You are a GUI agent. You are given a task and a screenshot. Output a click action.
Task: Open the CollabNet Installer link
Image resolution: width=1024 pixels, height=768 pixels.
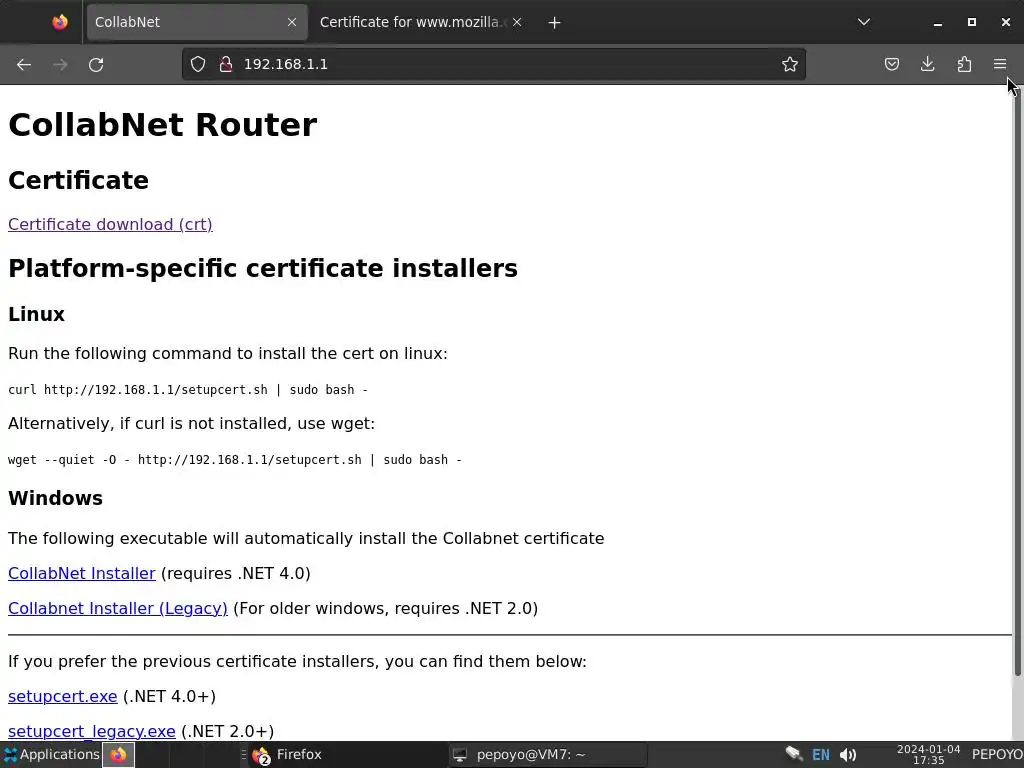pos(82,573)
